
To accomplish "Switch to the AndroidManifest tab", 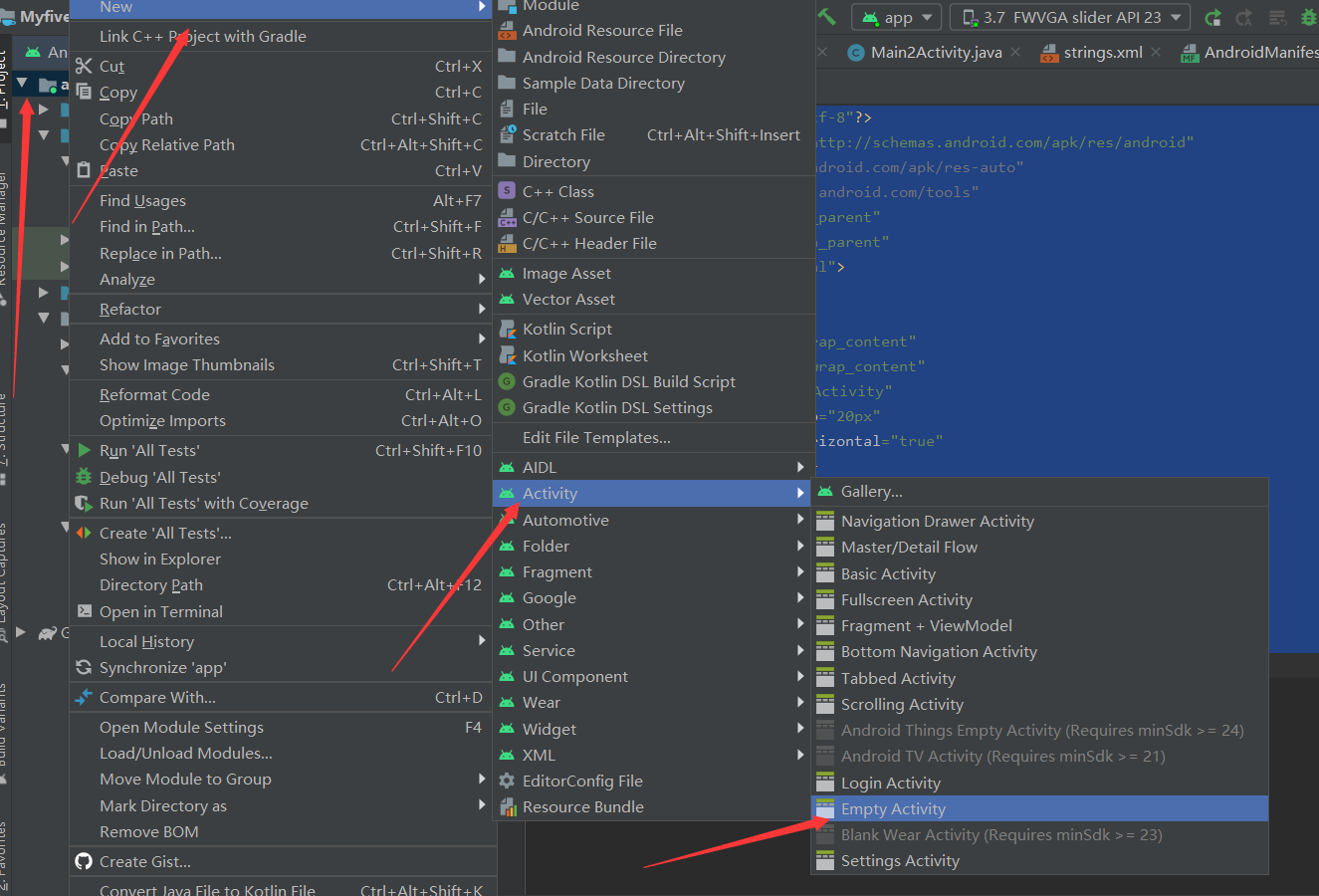I will coord(1250,52).
